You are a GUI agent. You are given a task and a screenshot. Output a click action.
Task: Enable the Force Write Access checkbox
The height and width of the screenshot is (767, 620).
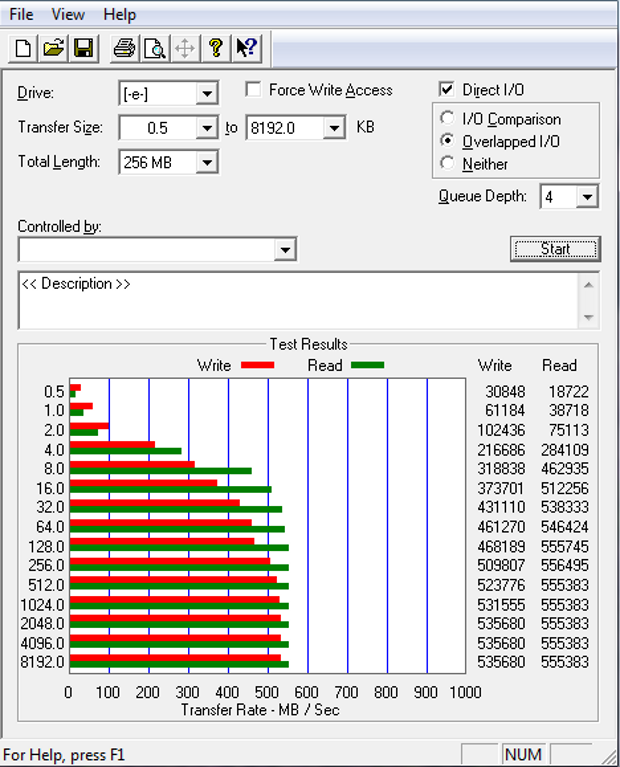click(x=253, y=90)
